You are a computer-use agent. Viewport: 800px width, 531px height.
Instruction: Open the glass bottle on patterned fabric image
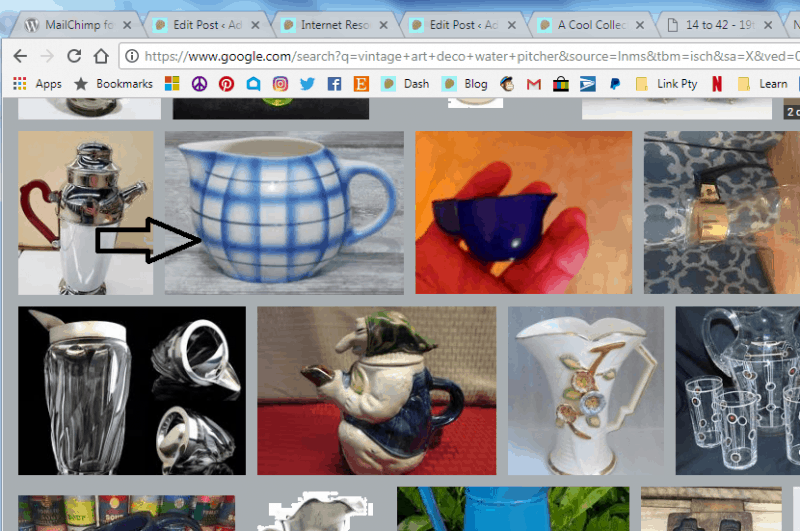pos(722,213)
